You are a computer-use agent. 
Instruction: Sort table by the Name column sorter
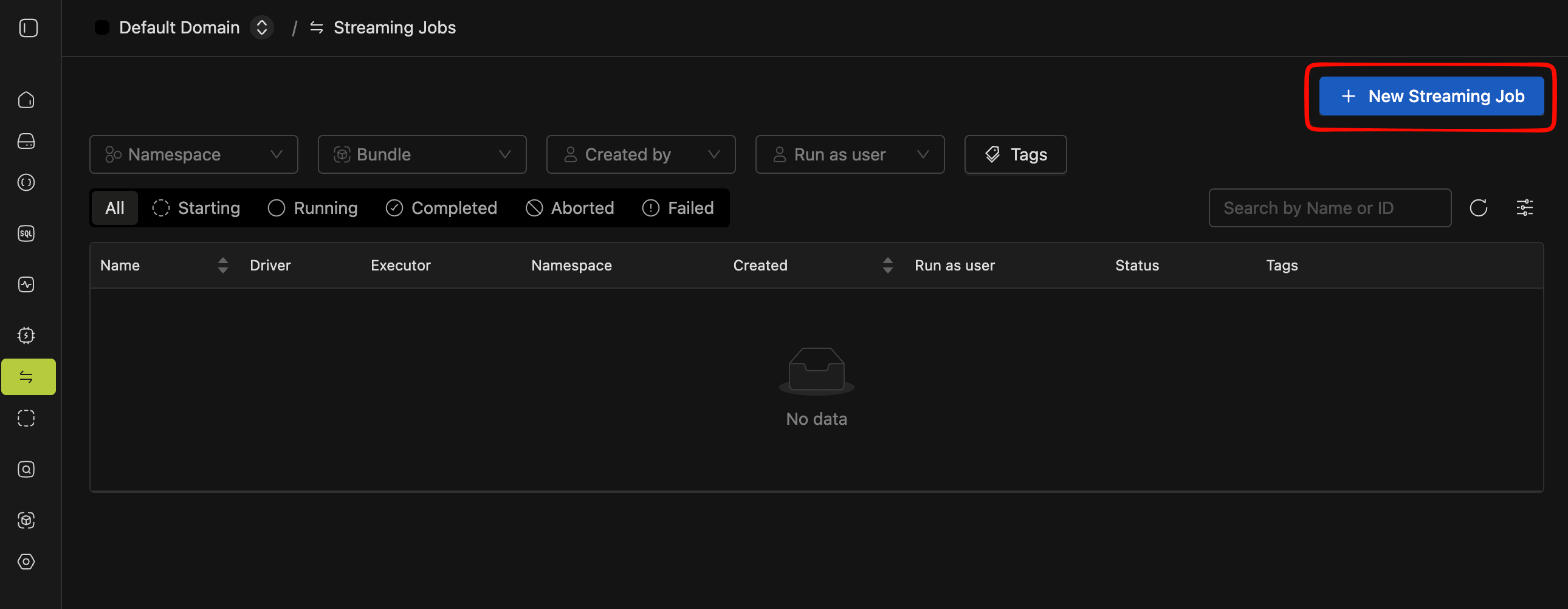coord(223,266)
